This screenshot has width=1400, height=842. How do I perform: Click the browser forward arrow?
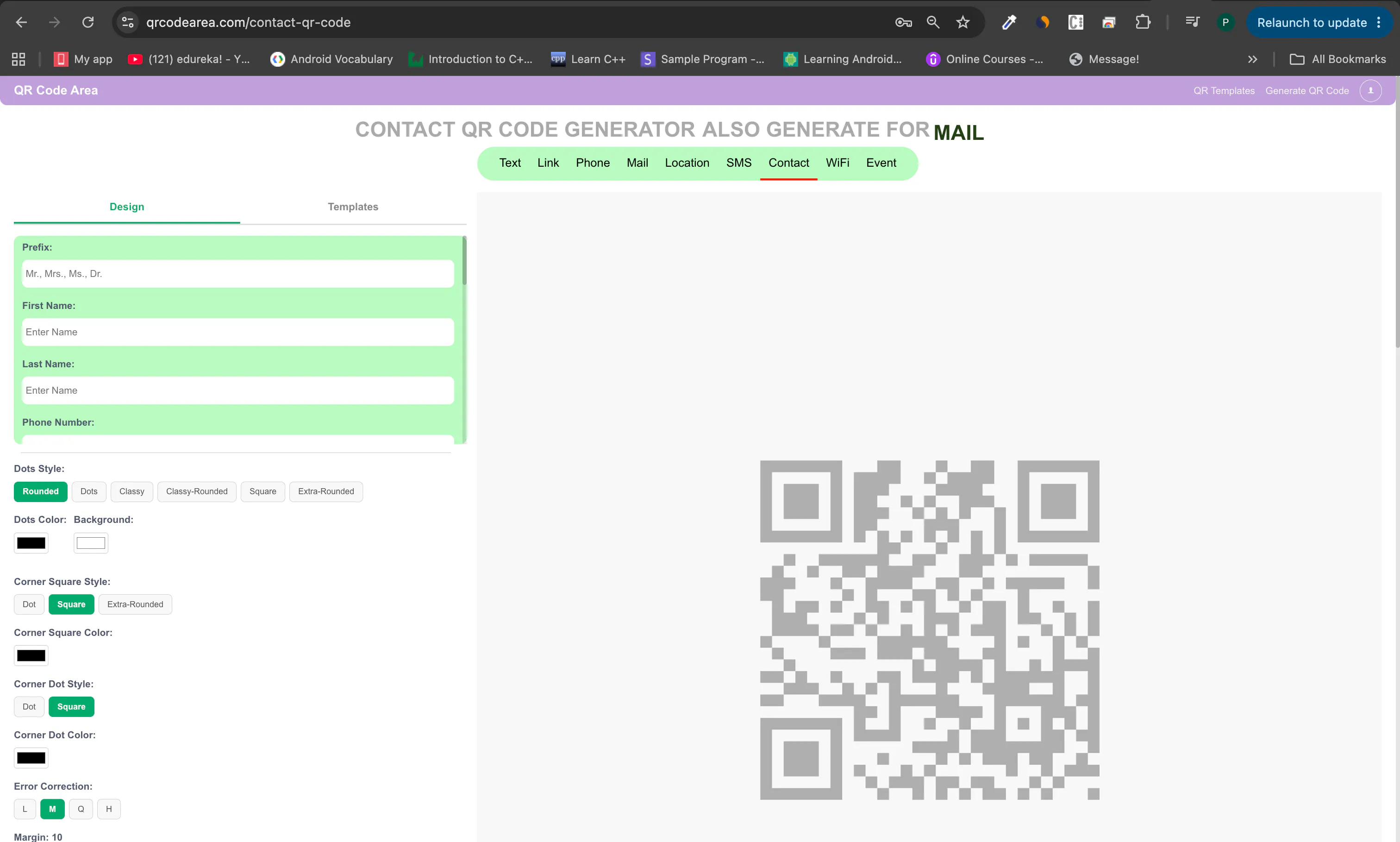(55, 22)
